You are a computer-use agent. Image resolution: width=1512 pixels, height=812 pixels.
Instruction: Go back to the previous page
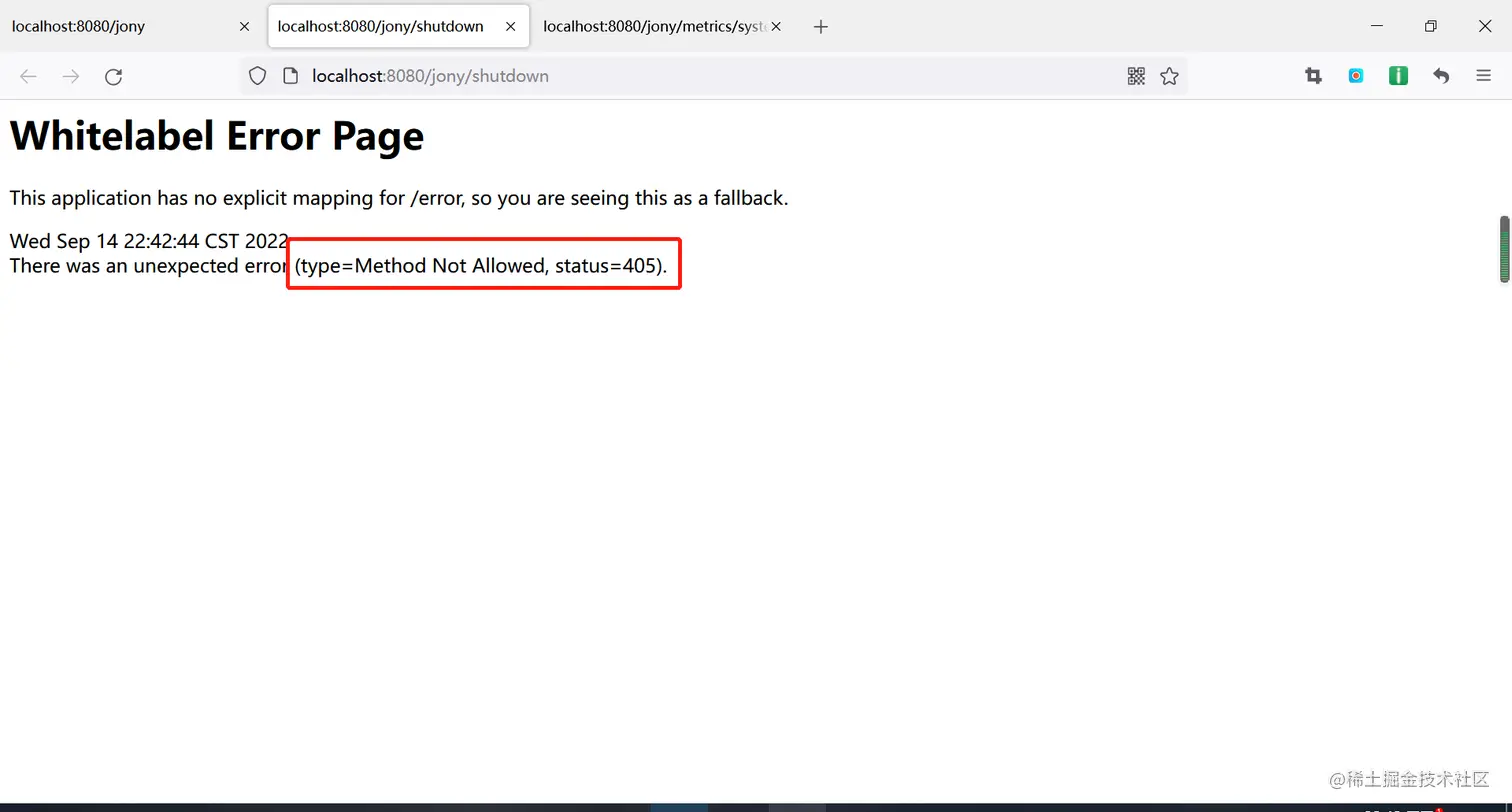(28, 76)
